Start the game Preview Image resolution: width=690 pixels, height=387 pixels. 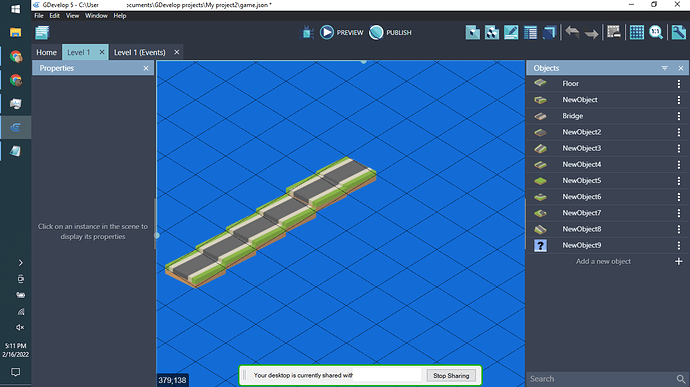(341, 33)
